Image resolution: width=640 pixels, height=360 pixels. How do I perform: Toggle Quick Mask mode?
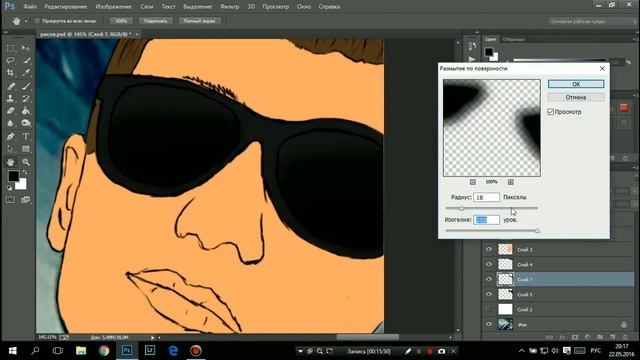click(x=11, y=200)
